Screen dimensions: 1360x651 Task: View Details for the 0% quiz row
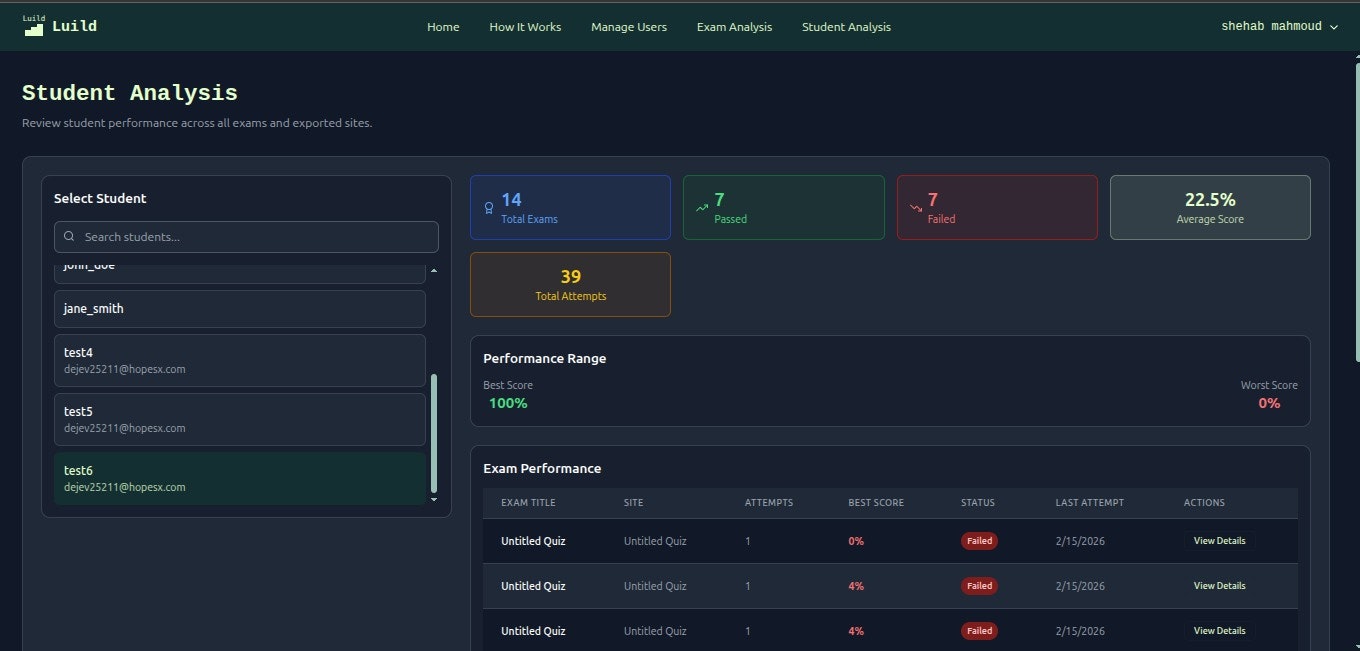click(1219, 541)
